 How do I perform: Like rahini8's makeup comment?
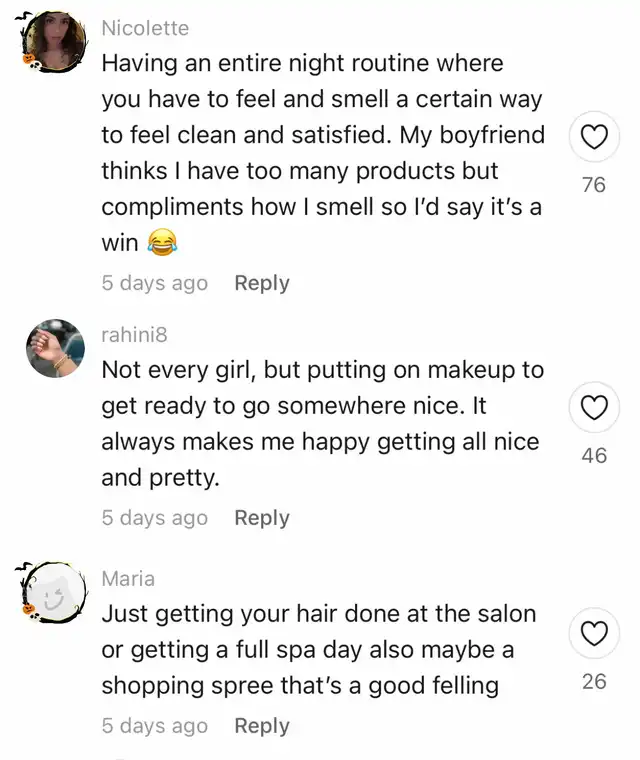tap(594, 409)
